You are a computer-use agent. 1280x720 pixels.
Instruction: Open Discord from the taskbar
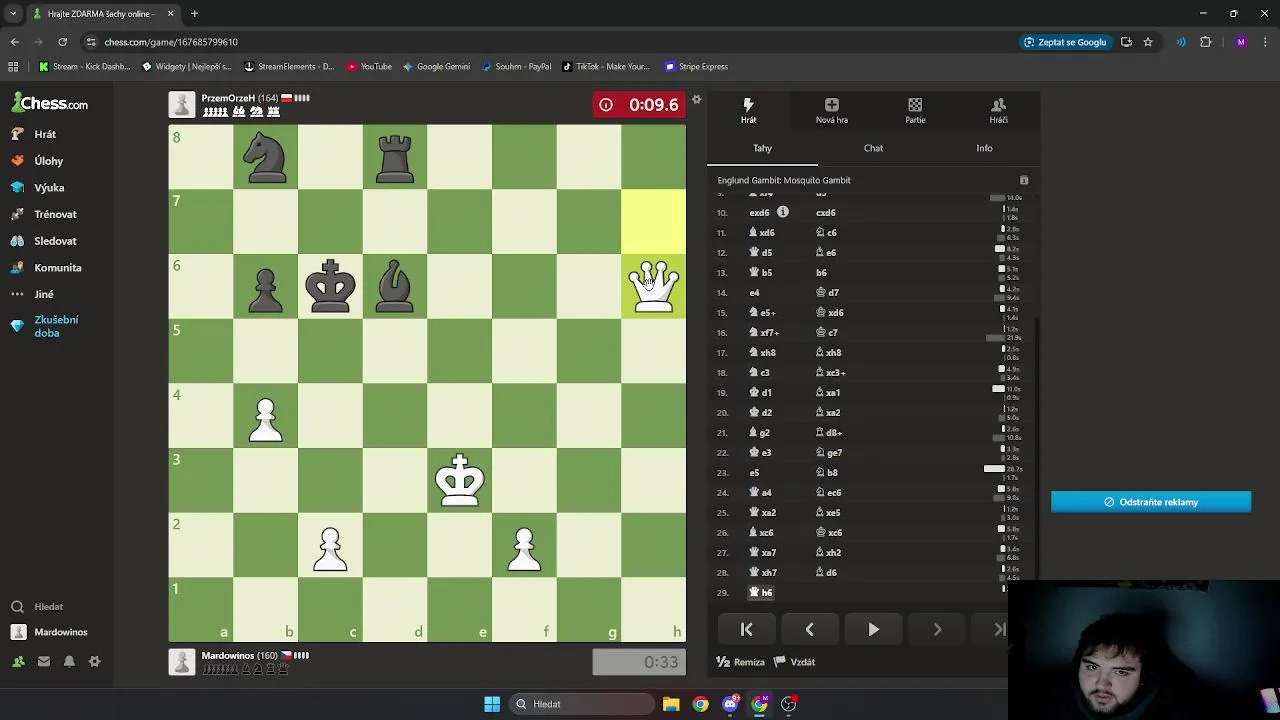click(x=730, y=704)
